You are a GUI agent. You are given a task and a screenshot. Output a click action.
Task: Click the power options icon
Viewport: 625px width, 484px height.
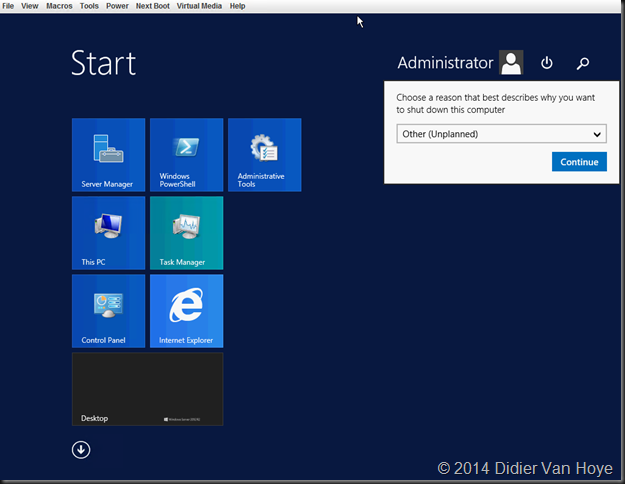click(546, 63)
